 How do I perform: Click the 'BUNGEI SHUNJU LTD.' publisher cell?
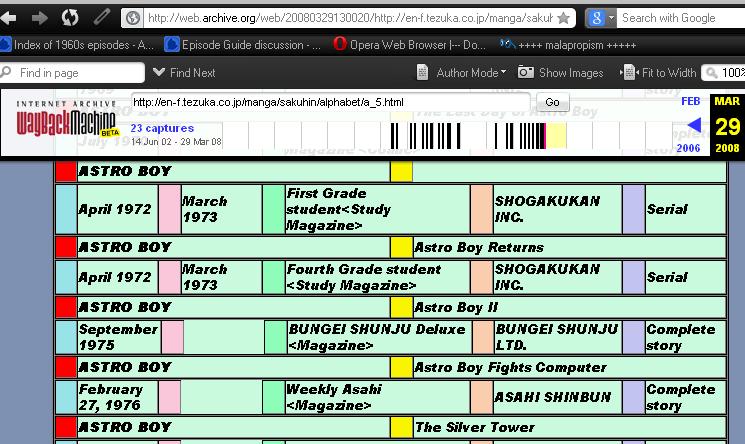pyautogui.click(x=557, y=337)
